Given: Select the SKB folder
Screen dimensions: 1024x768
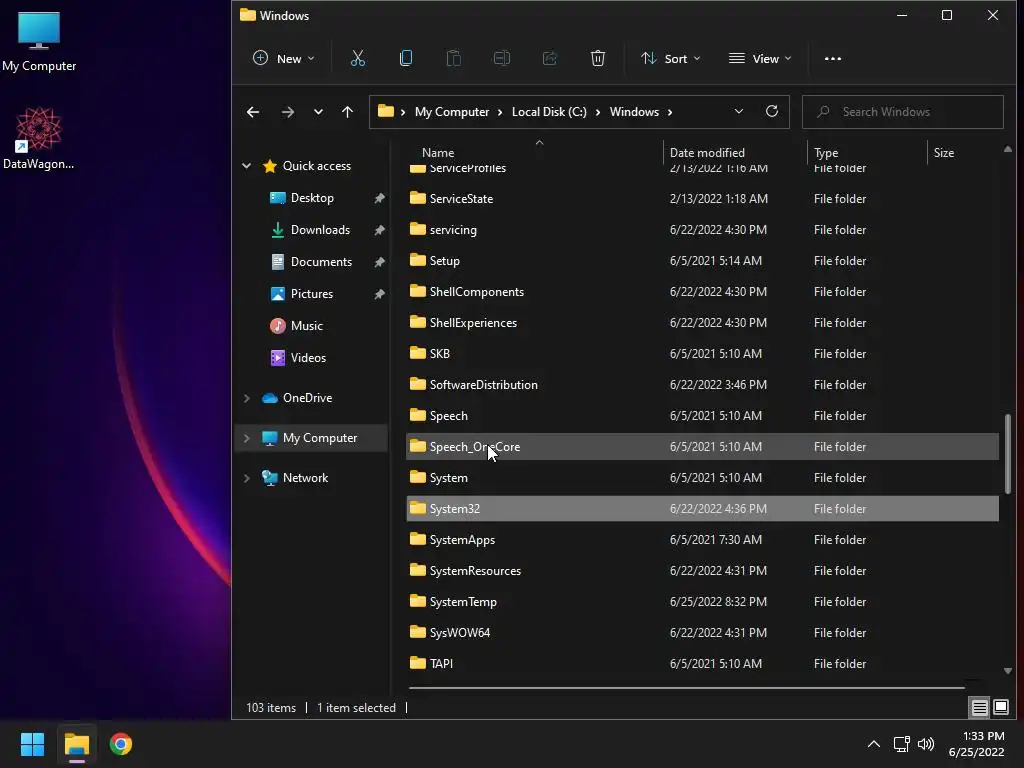Looking at the screenshot, I should [x=702, y=353].
